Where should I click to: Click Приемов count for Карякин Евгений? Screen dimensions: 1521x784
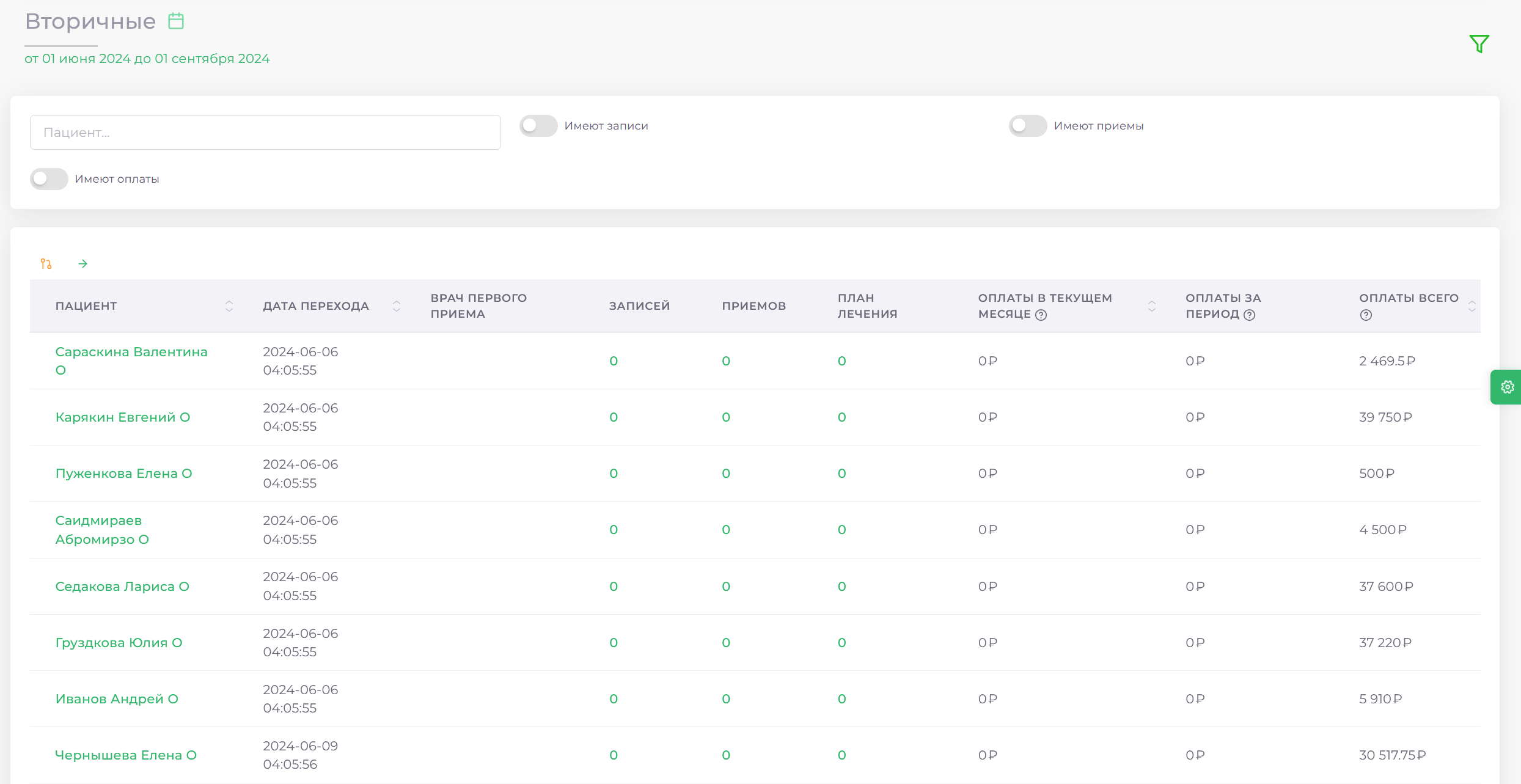point(726,417)
